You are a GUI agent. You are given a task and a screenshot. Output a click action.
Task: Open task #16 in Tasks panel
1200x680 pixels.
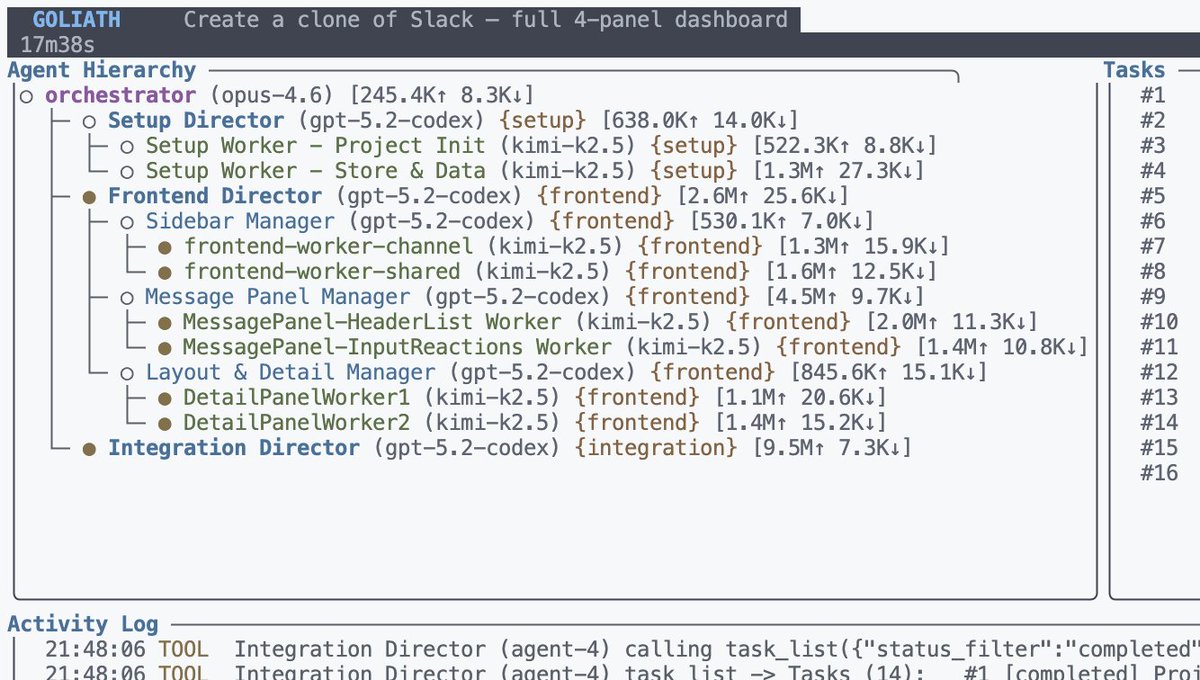point(1159,473)
